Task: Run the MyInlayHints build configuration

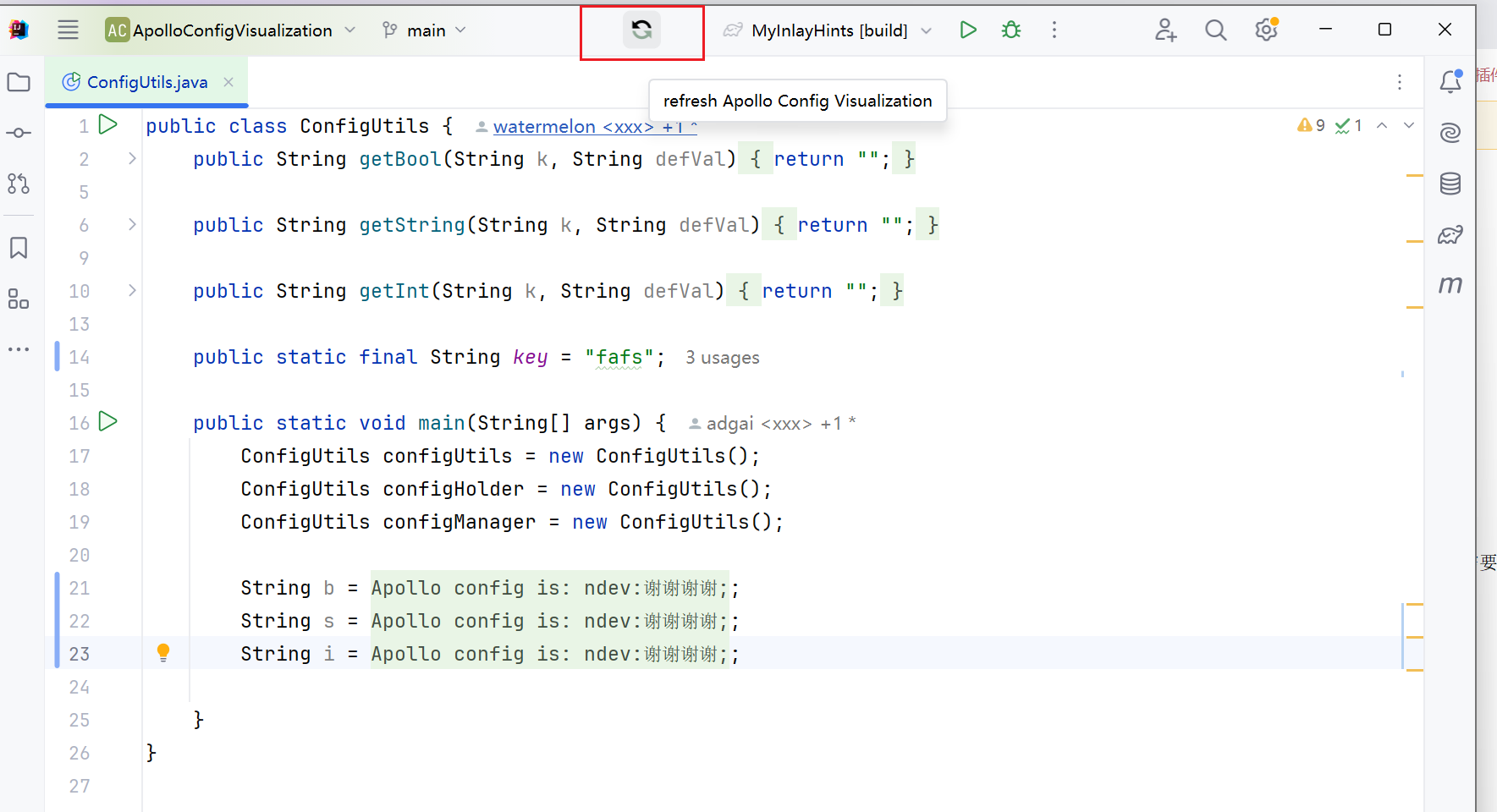Action: pyautogui.click(x=968, y=30)
